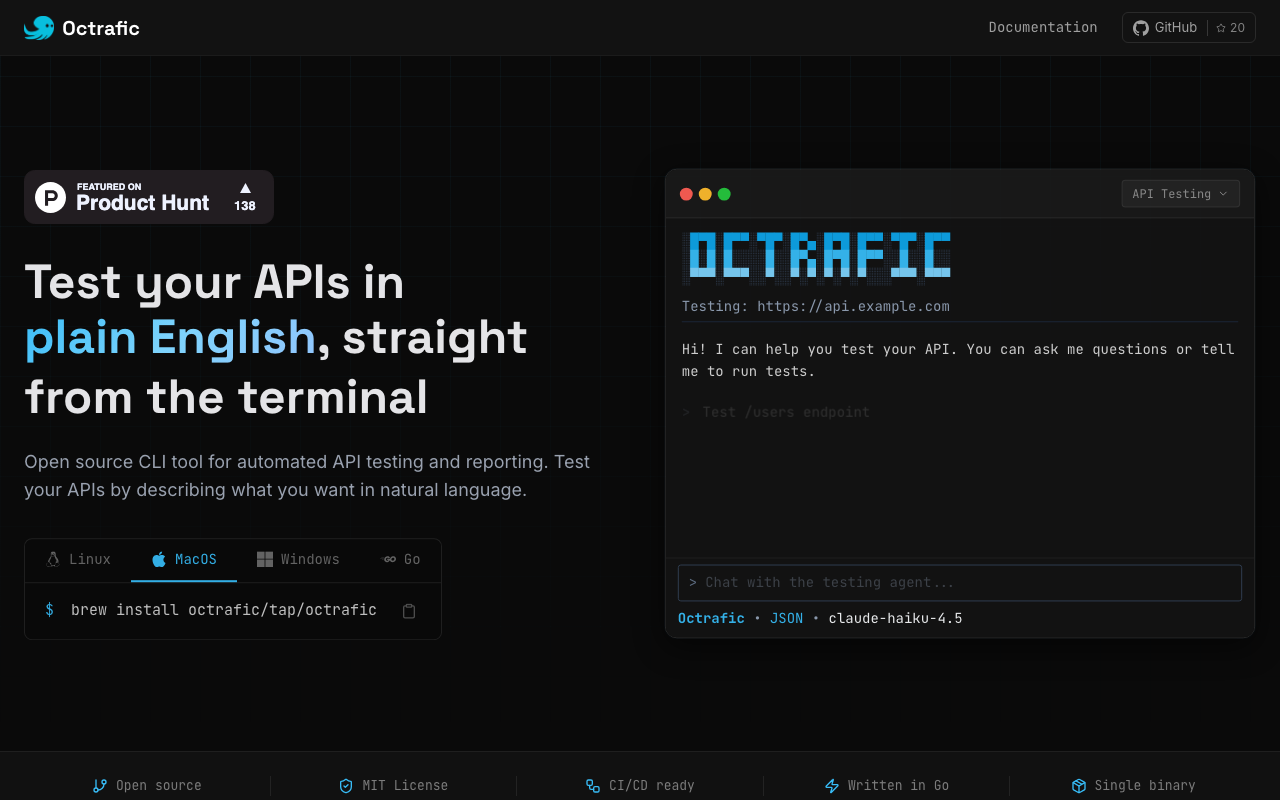The height and width of the screenshot is (800, 1280).
Task: Click the Testing: https://api.example.com line
Action: (816, 306)
